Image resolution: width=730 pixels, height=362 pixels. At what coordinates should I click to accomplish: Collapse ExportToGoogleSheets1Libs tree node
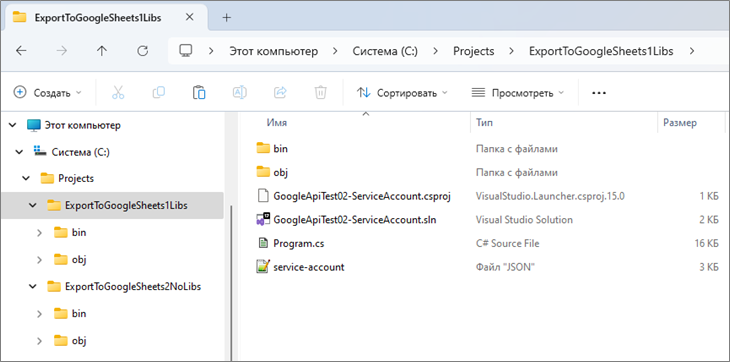pyautogui.click(x=33, y=205)
